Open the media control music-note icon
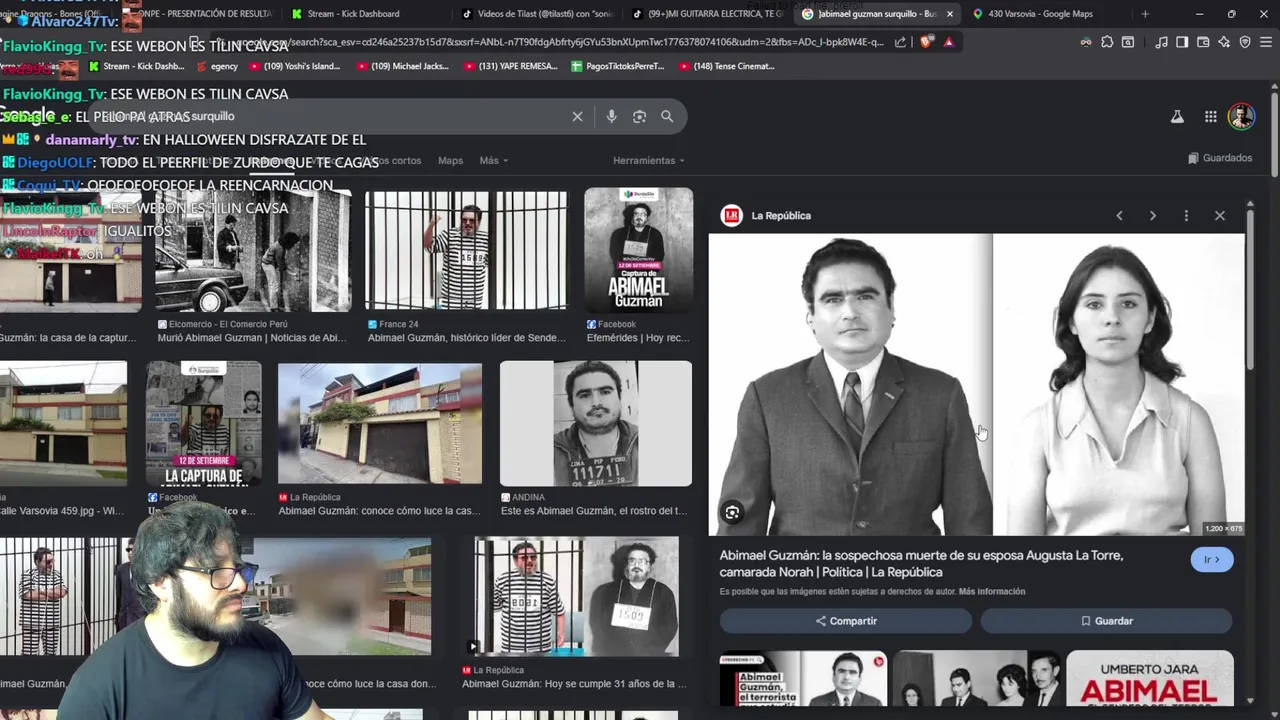This screenshot has width=1280, height=720. click(1161, 42)
